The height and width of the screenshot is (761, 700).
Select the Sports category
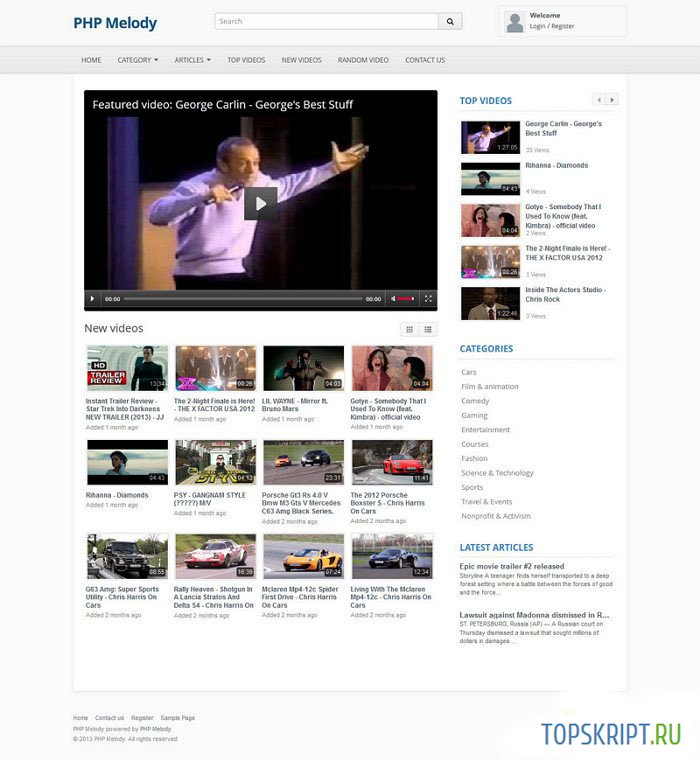[472, 487]
